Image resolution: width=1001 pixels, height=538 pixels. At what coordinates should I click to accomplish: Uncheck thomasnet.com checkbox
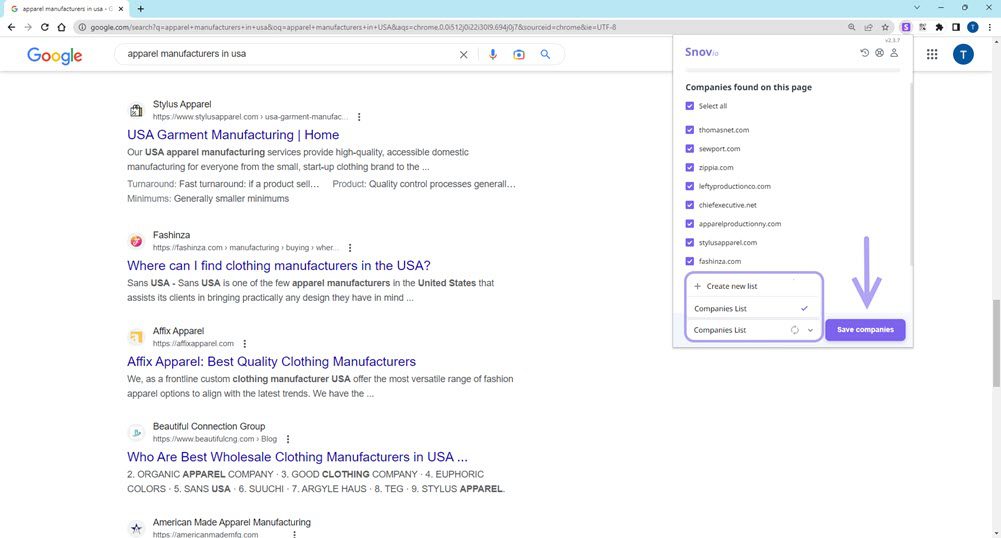689,130
